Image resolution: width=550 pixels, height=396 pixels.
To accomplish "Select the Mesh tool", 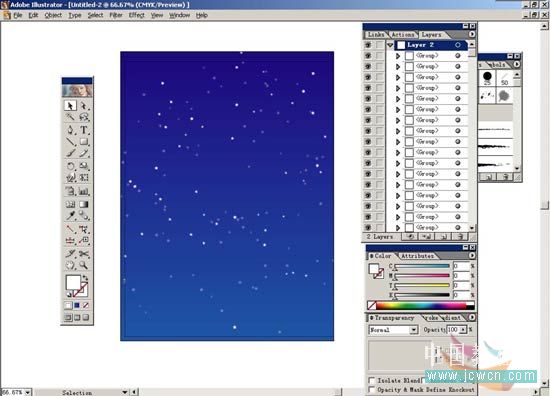I will [71, 204].
